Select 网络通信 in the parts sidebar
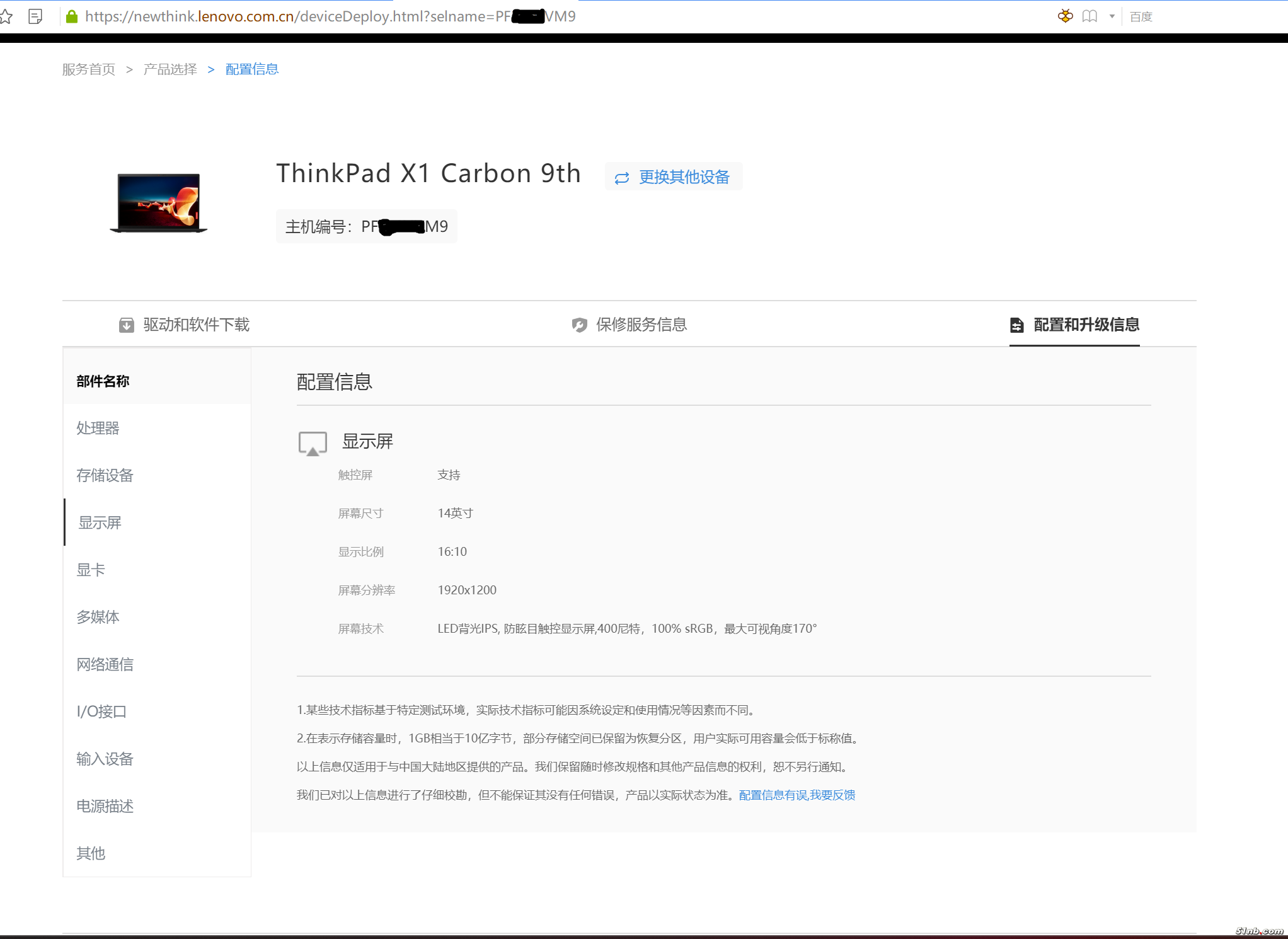Viewport: 1288px width, 939px height. pos(158,664)
